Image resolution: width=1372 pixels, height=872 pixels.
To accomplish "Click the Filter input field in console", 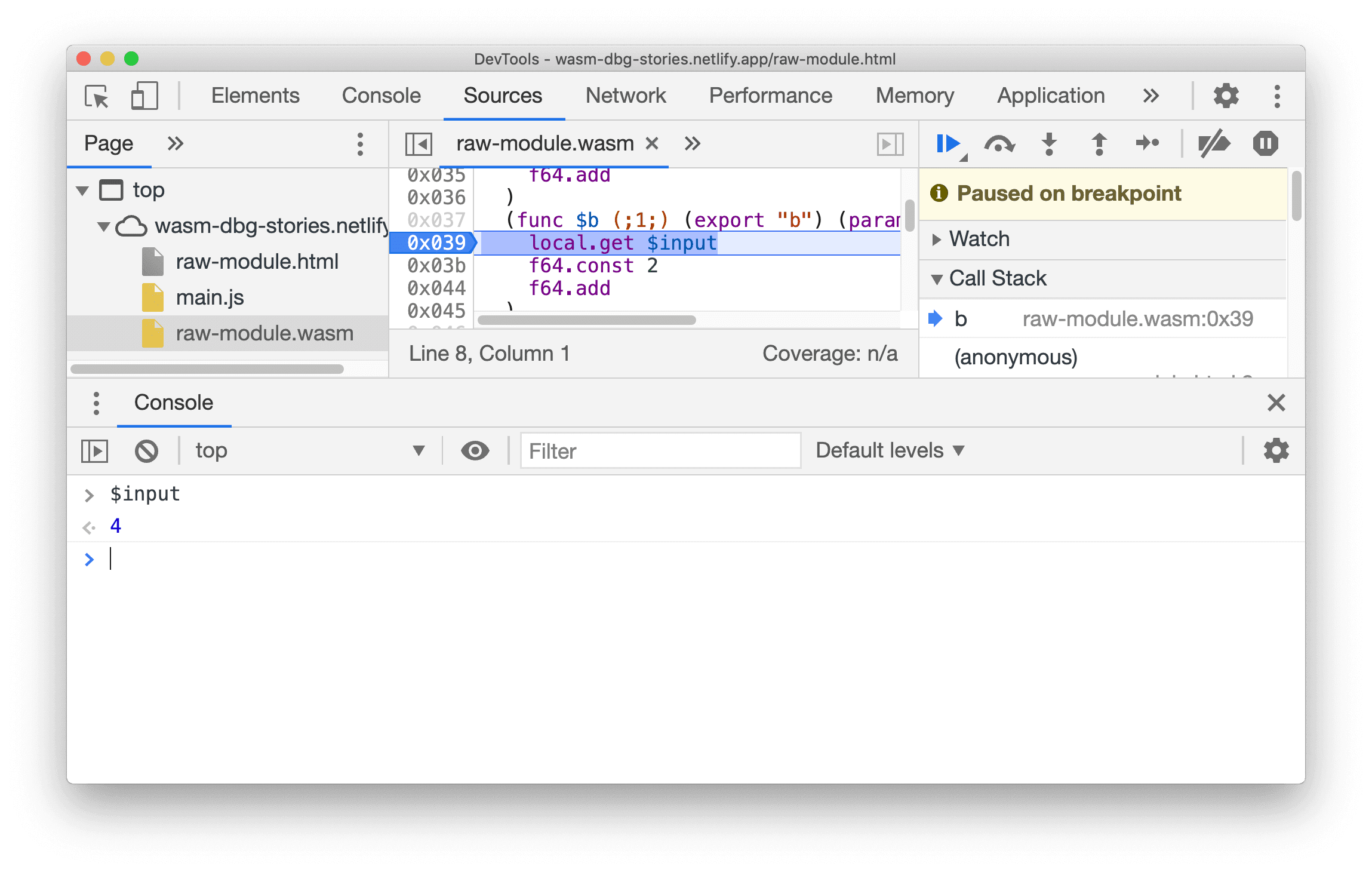I will click(x=660, y=450).
